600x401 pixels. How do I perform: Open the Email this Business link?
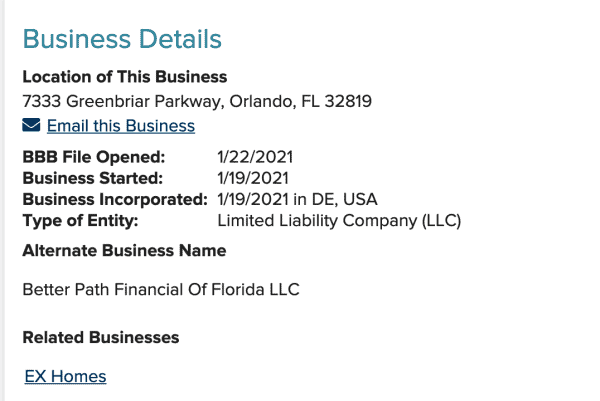pos(121,126)
